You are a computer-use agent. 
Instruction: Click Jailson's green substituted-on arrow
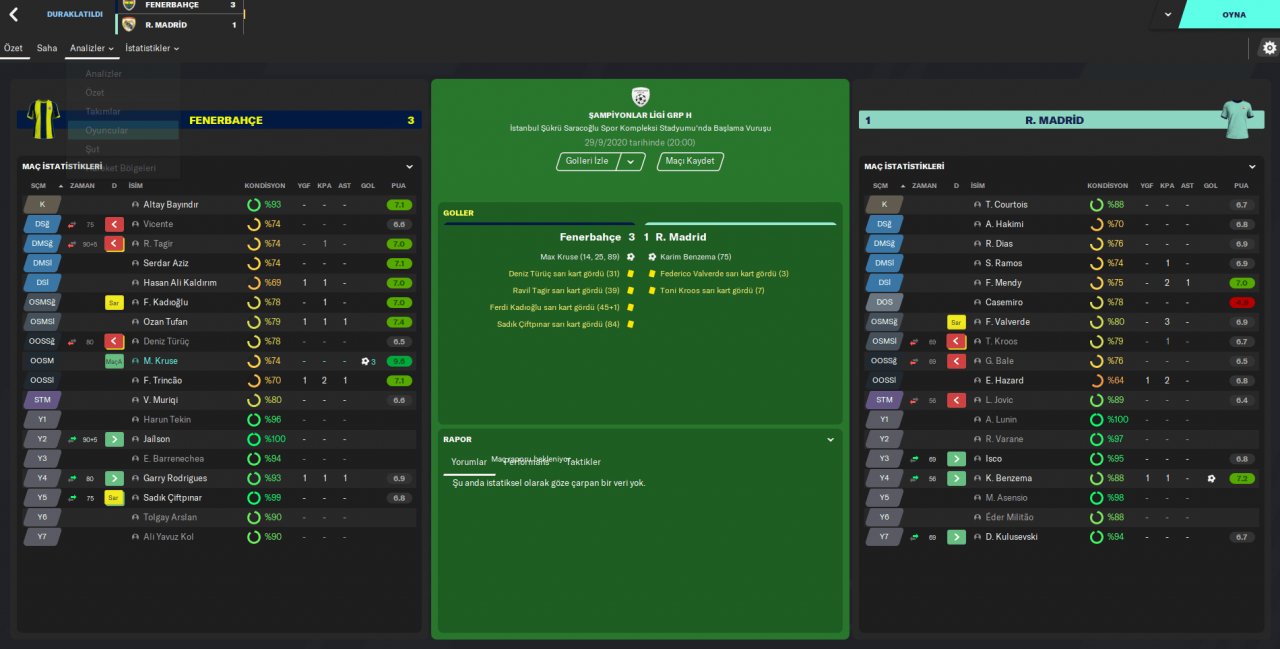114,439
